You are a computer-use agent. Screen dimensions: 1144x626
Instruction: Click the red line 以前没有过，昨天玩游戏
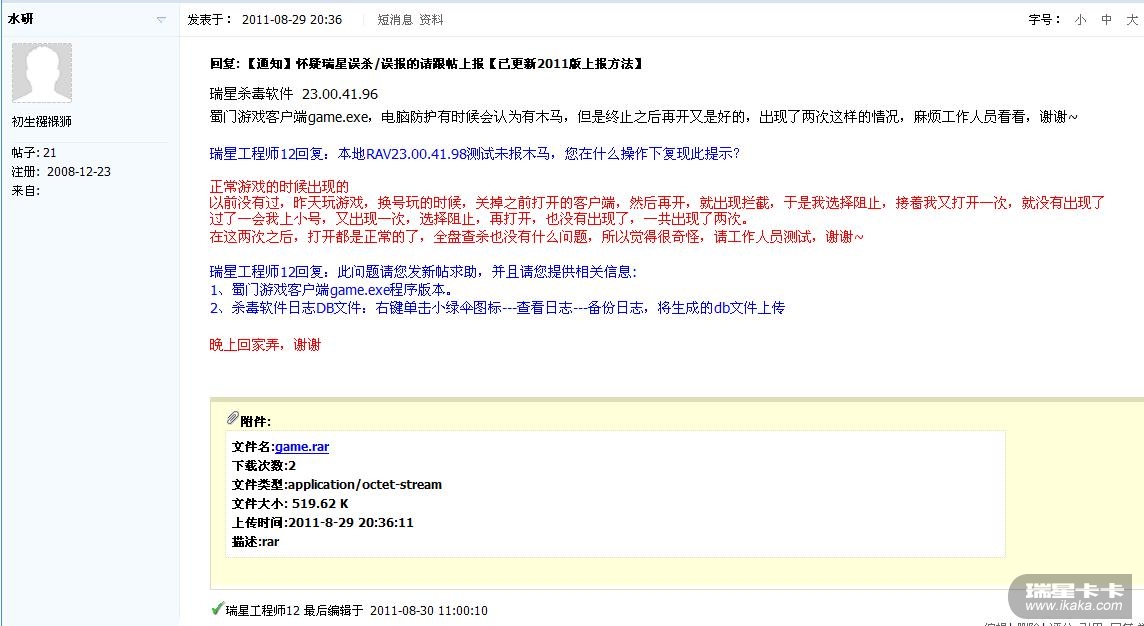pyautogui.click(x=657, y=203)
